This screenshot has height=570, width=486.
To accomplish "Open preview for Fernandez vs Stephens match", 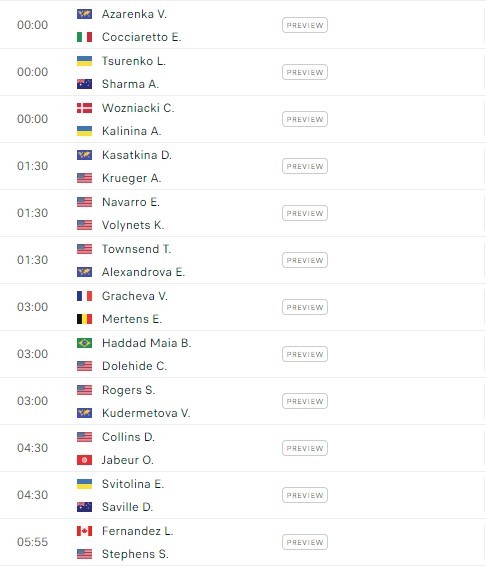I will click(305, 542).
